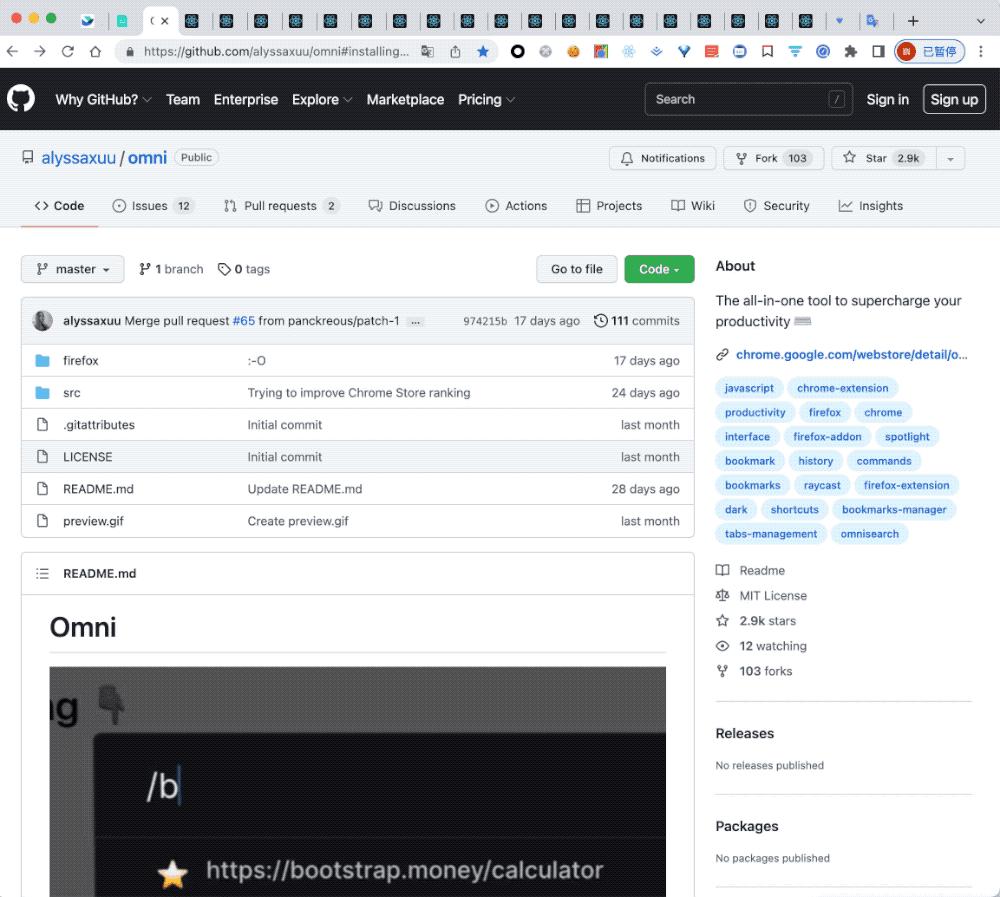This screenshot has width=1000, height=897.
Task: Open the MIT License link
Action: (773, 596)
